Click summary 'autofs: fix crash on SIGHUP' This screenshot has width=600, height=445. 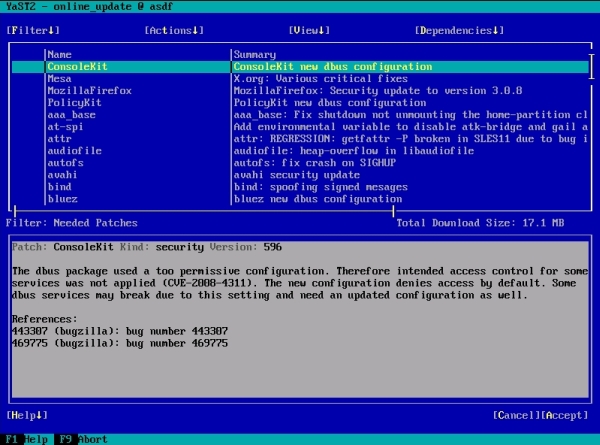(315, 163)
